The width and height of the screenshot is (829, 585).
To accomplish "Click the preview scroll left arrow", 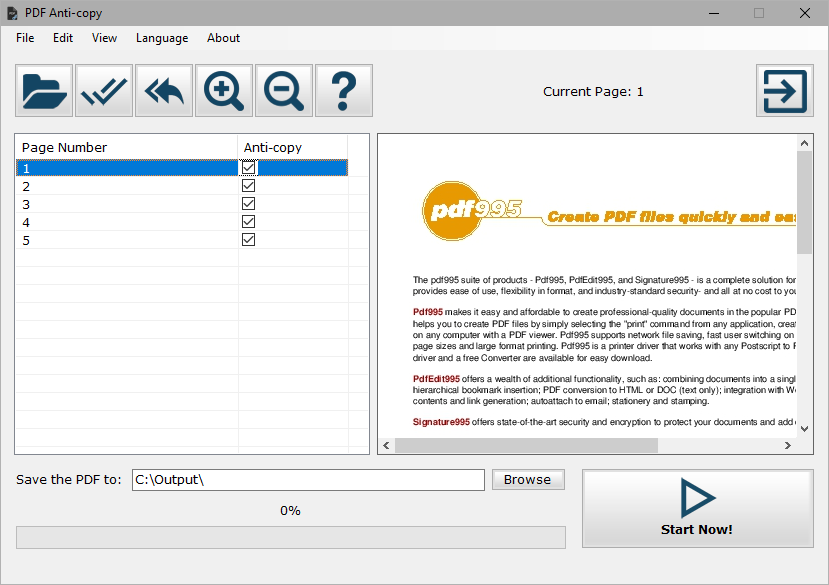I will click(386, 445).
